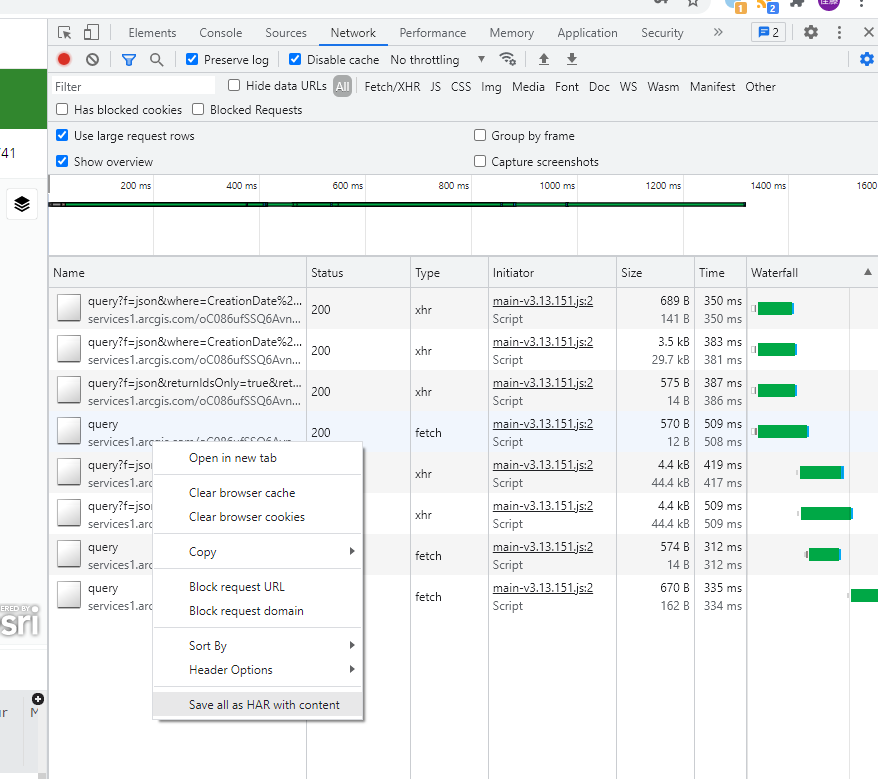878x779 pixels.
Task: Select the All request type filter
Action: click(343, 86)
